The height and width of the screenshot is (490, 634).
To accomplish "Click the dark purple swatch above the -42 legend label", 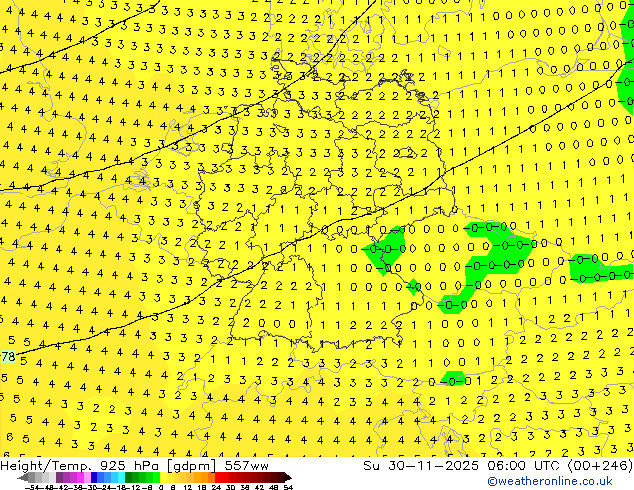I will (x=59, y=477).
